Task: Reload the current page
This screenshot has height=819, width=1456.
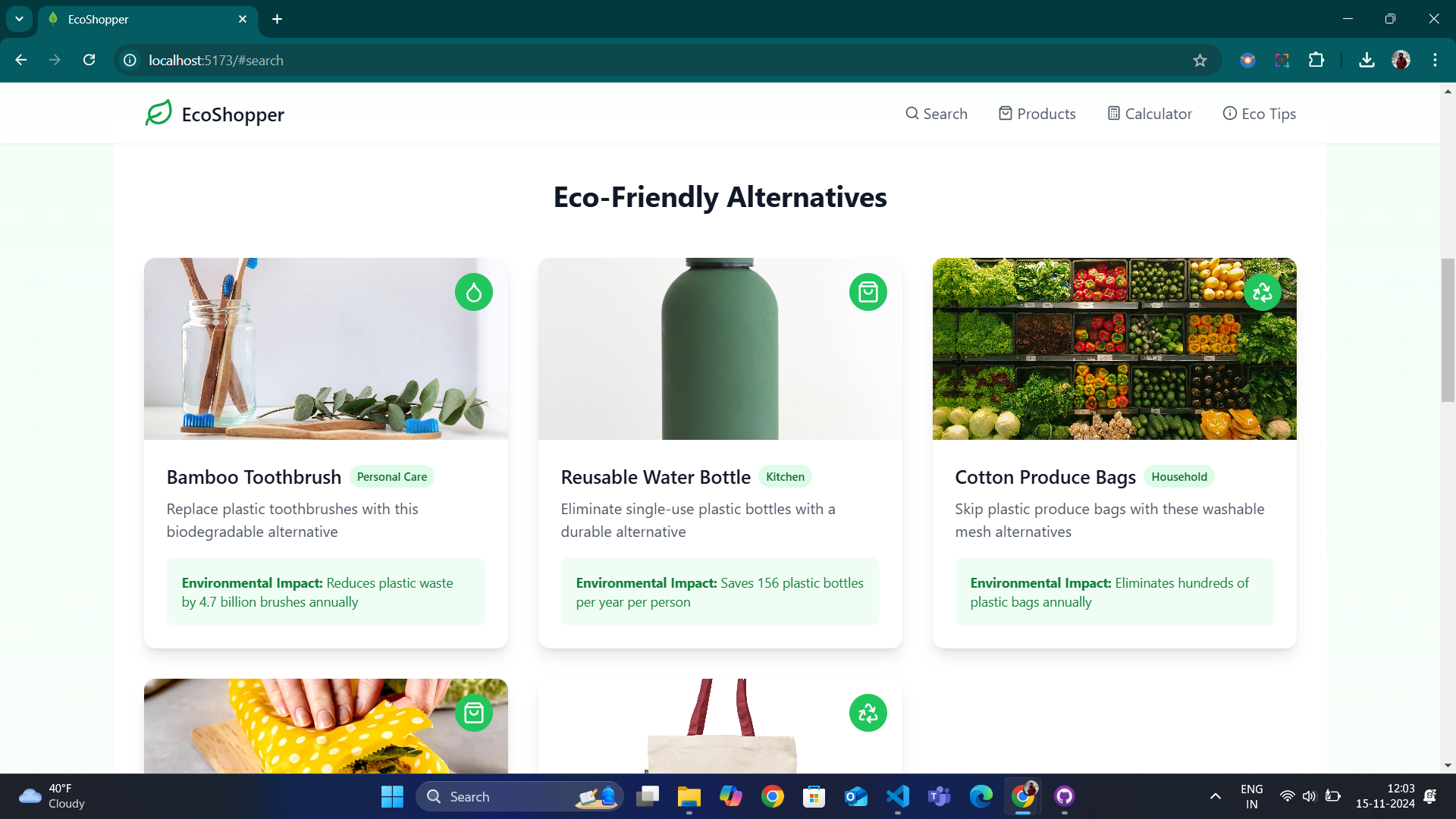Action: [x=89, y=60]
